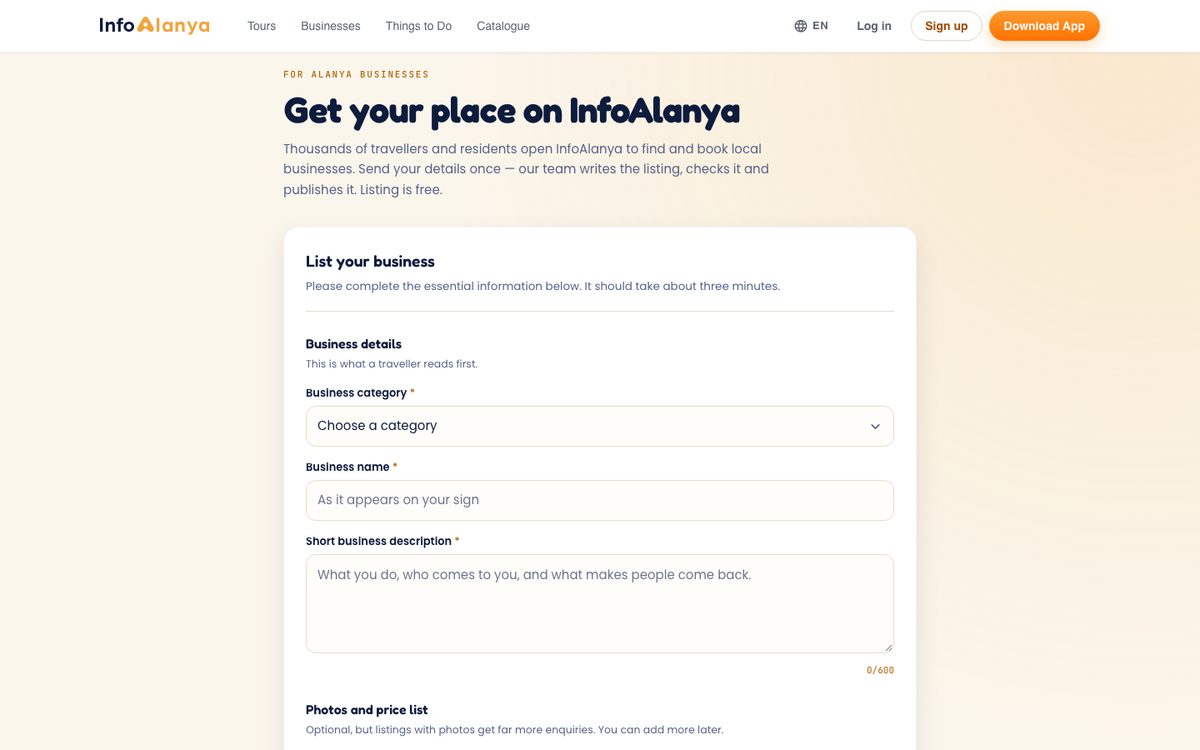The height and width of the screenshot is (750, 1200).
Task: Click the 0/600 character counter
Action: (x=880, y=670)
